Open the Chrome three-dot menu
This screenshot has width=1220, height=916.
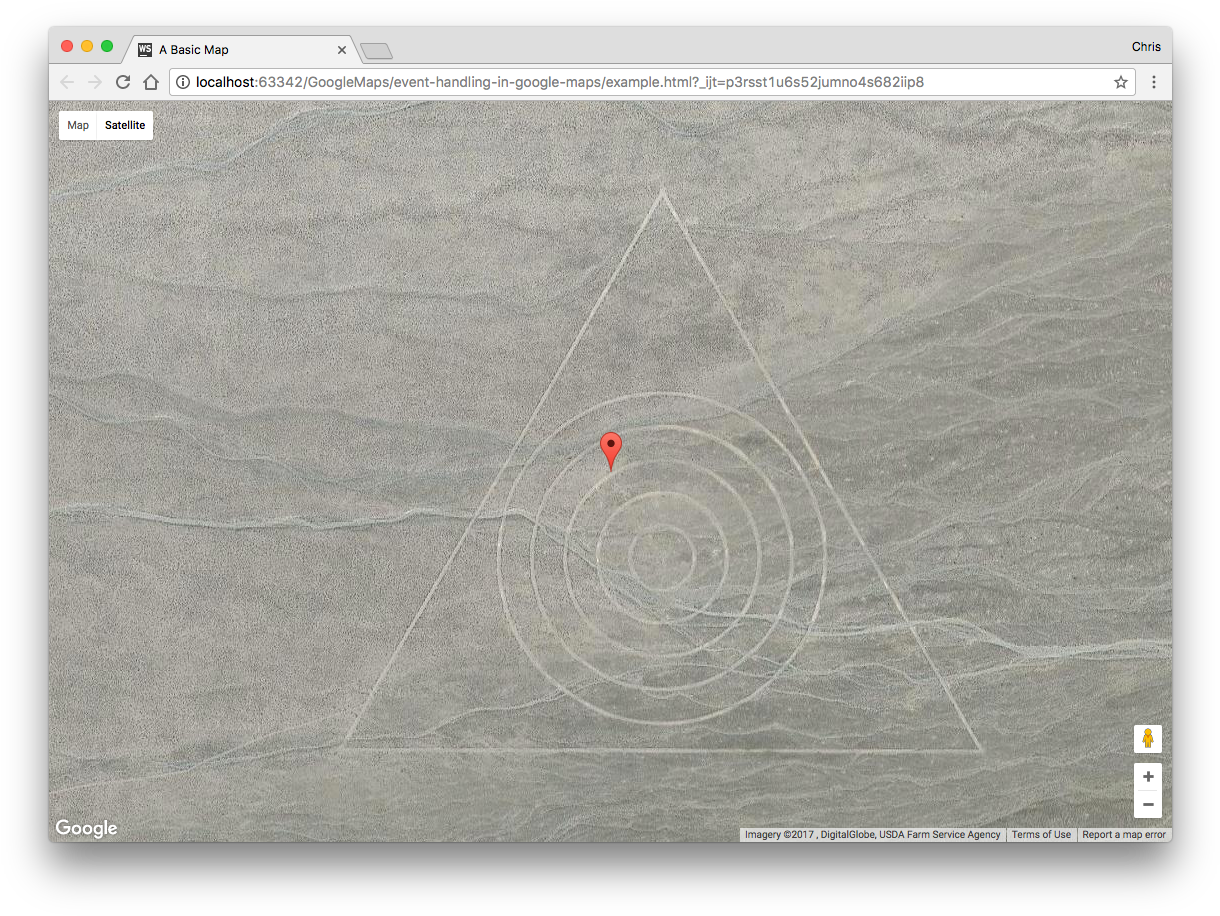(1153, 82)
